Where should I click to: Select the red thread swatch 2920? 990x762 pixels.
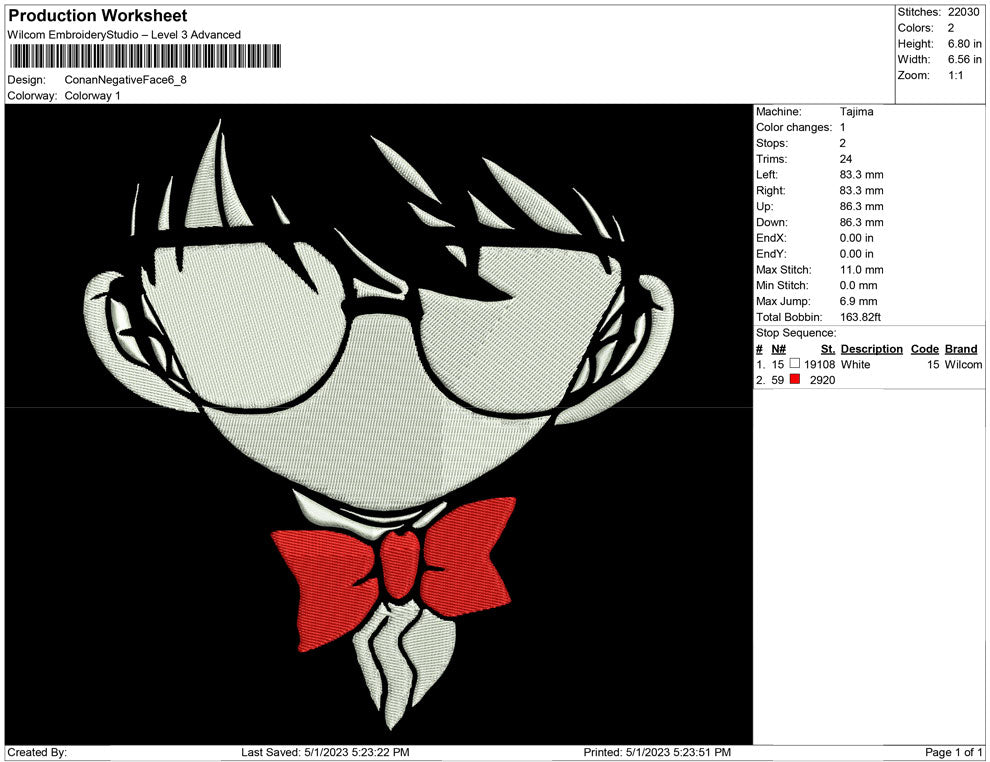(x=795, y=380)
